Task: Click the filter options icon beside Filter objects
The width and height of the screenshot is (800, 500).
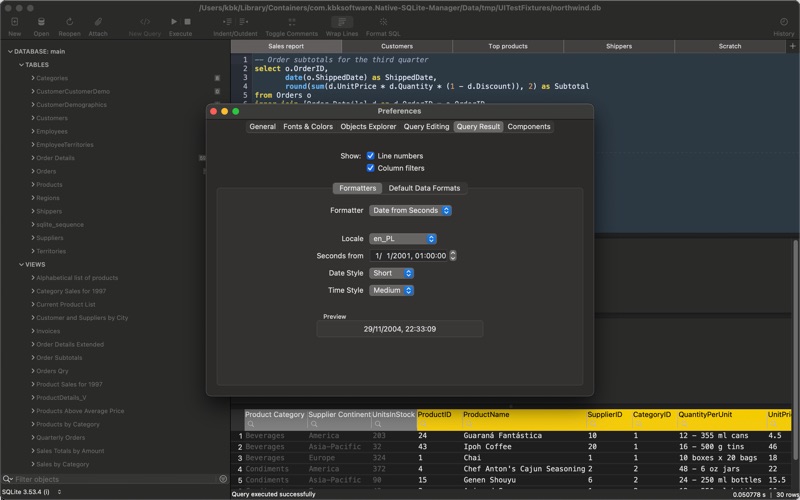Action: point(223,479)
